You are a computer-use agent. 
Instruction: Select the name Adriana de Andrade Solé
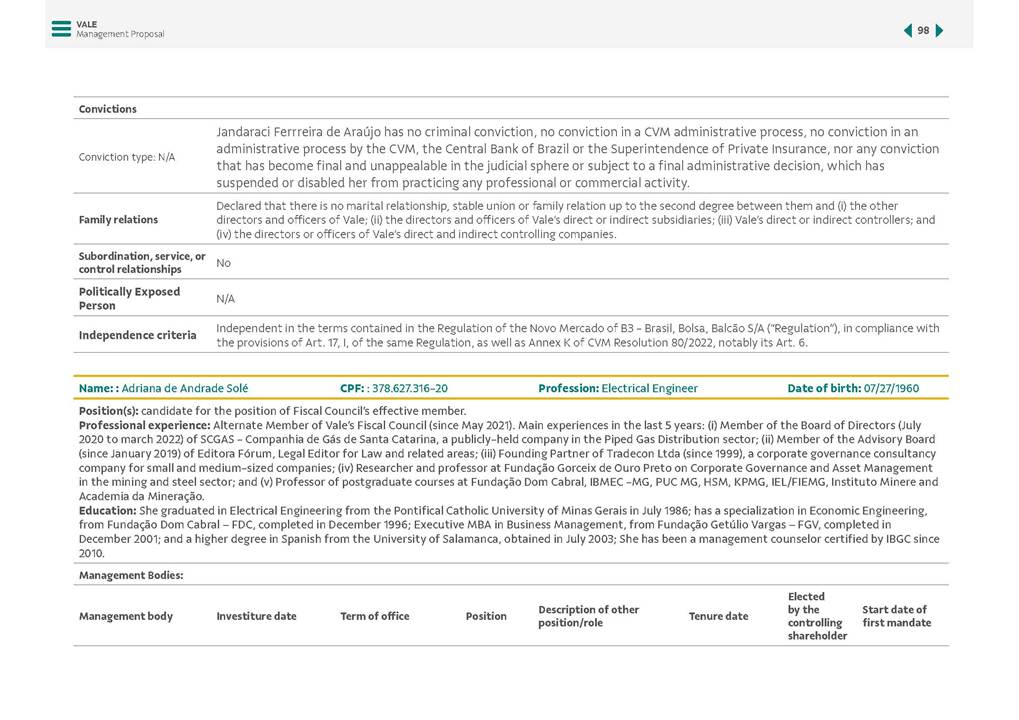pos(184,388)
